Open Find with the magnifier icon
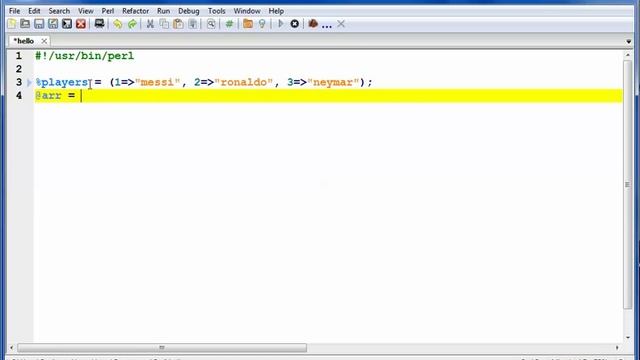Viewport: 640px width, 360px height. [211, 24]
